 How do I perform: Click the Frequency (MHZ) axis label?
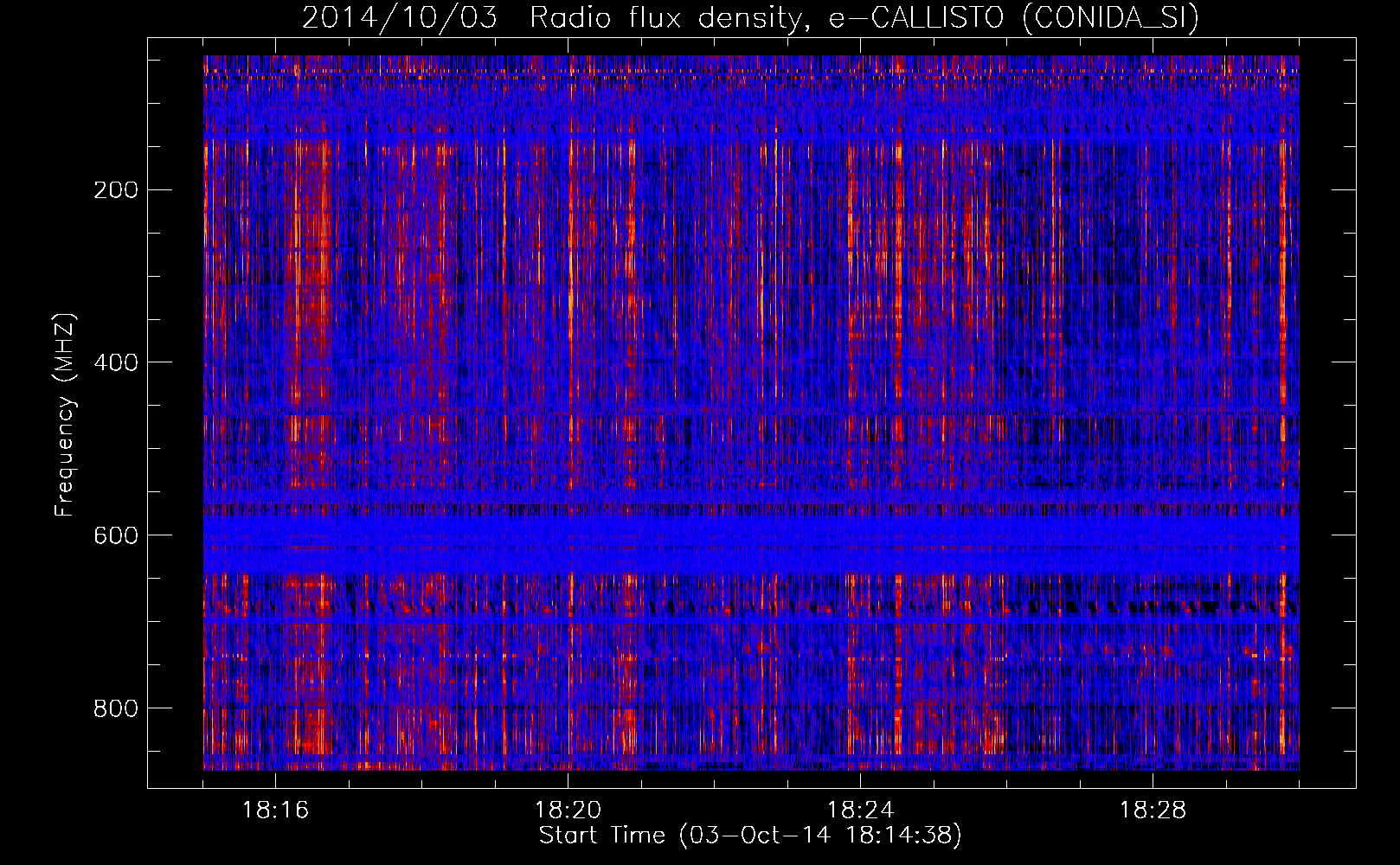[65, 415]
